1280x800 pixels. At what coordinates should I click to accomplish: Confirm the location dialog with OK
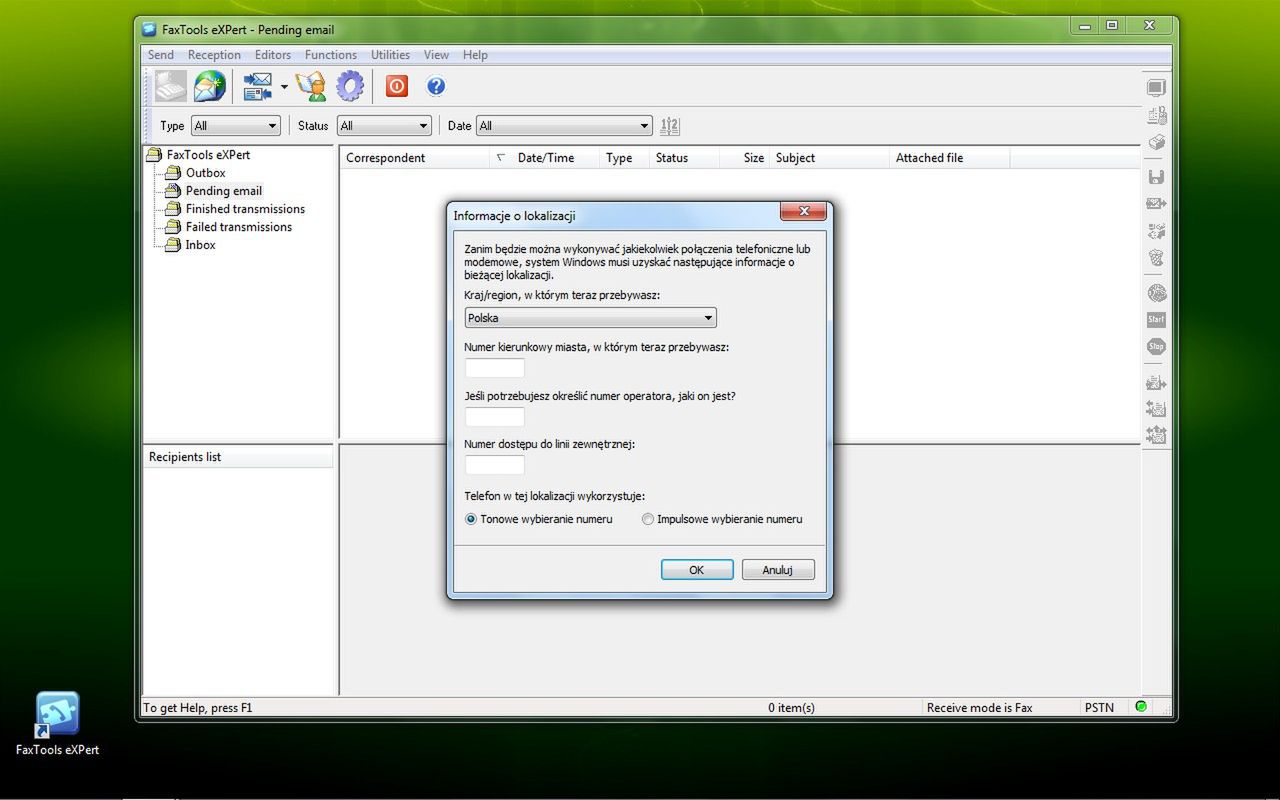click(x=697, y=570)
